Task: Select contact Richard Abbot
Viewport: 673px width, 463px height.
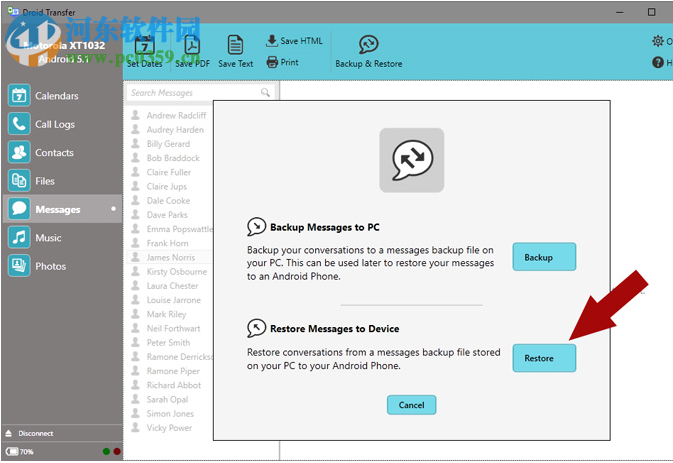Action: click(x=174, y=385)
